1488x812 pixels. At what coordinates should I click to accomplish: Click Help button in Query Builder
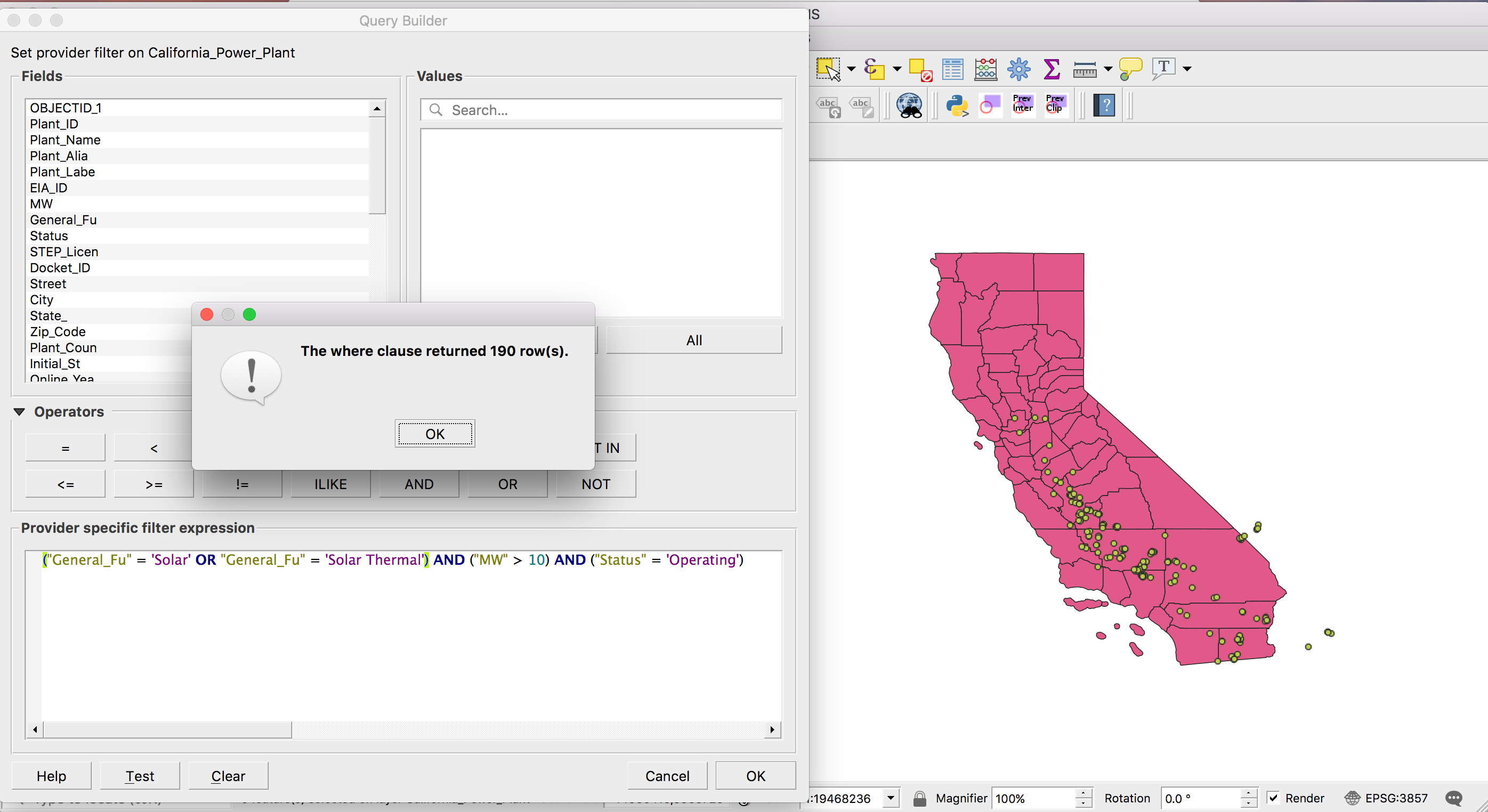(x=51, y=776)
